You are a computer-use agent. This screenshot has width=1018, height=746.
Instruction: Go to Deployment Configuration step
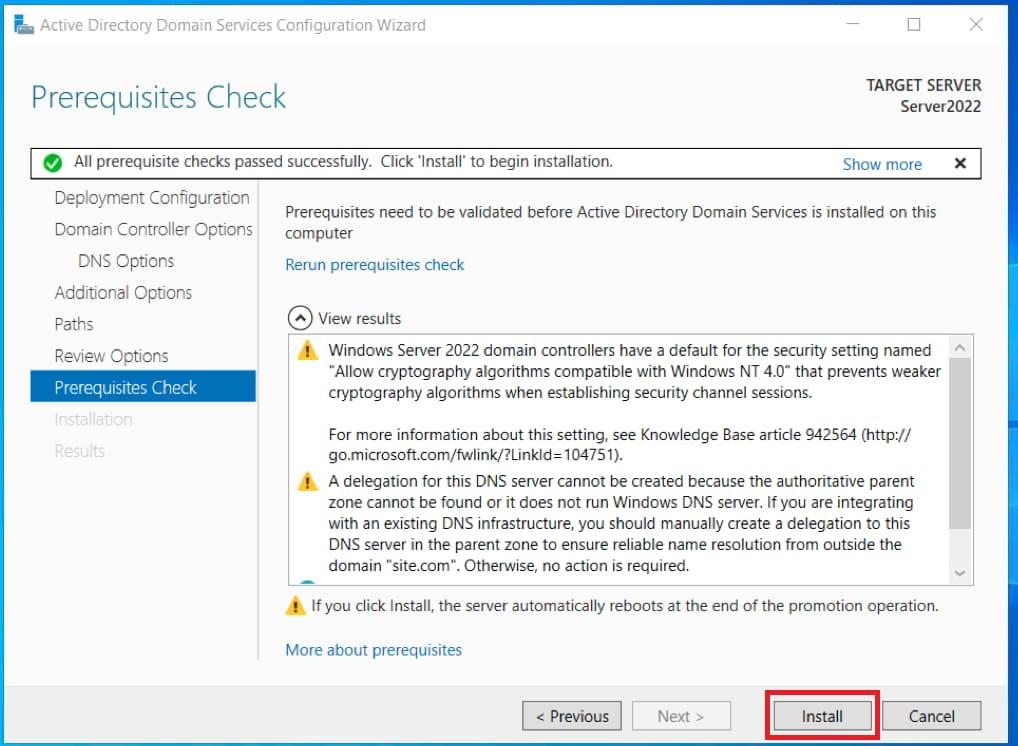click(151, 198)
